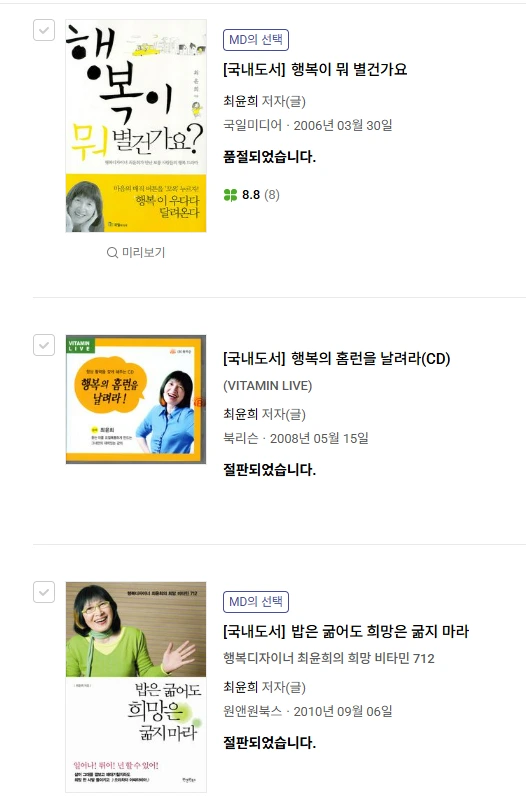526x806 pixels.
Task: Open the 행복이 뭐 별건가요 book cover thumbnail
Action: tap(136, 126)
